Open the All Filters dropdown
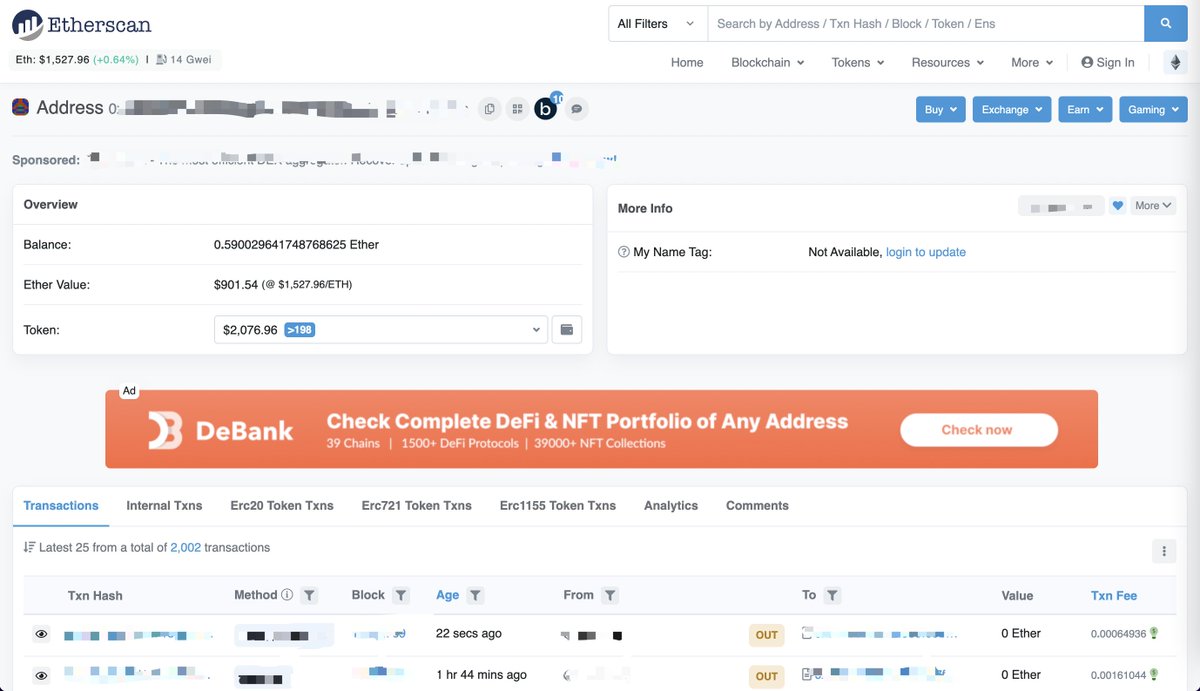Viewport: 1200px width, 691px height. pos(657,23)
